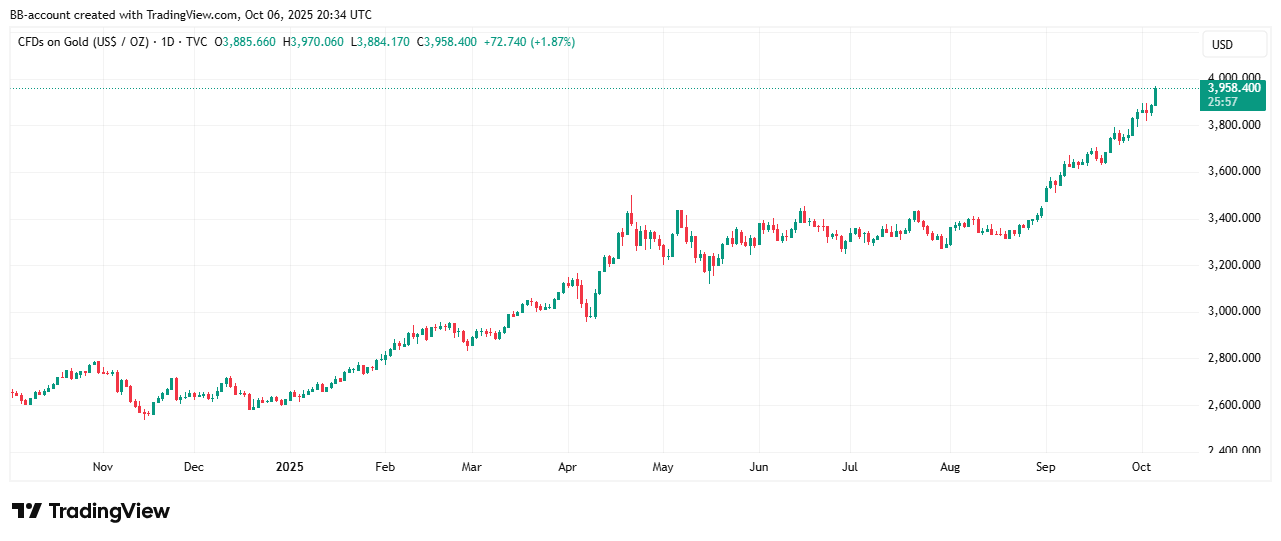
Task: Select the Nov marker on time axis
Action: [102, 467]
